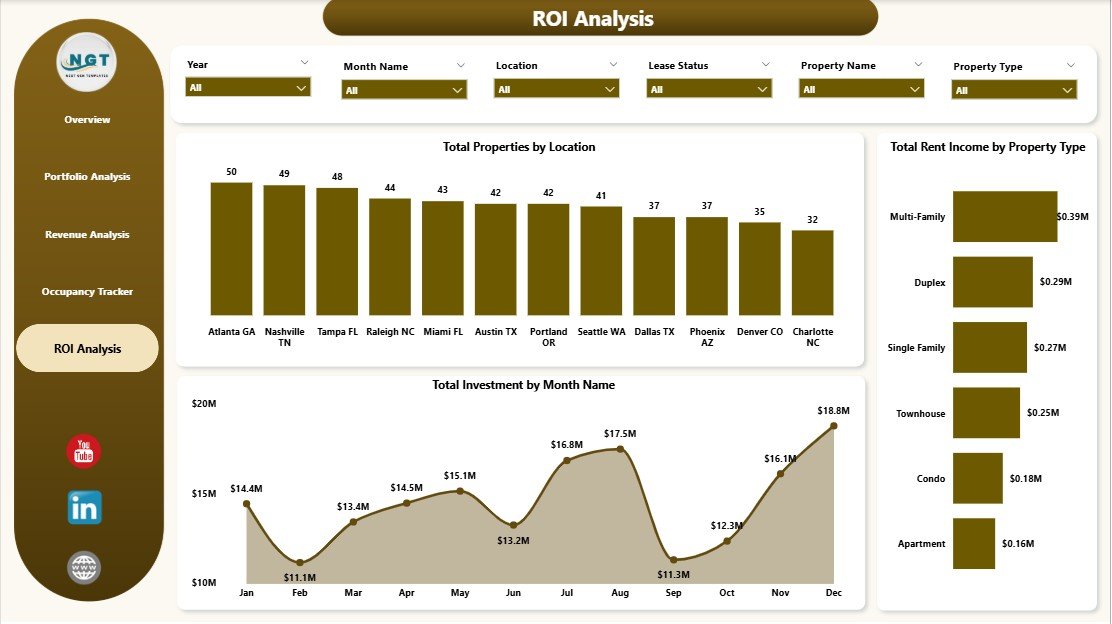
Task: Open the YouTube channel icon
Action: click(86, 451)
